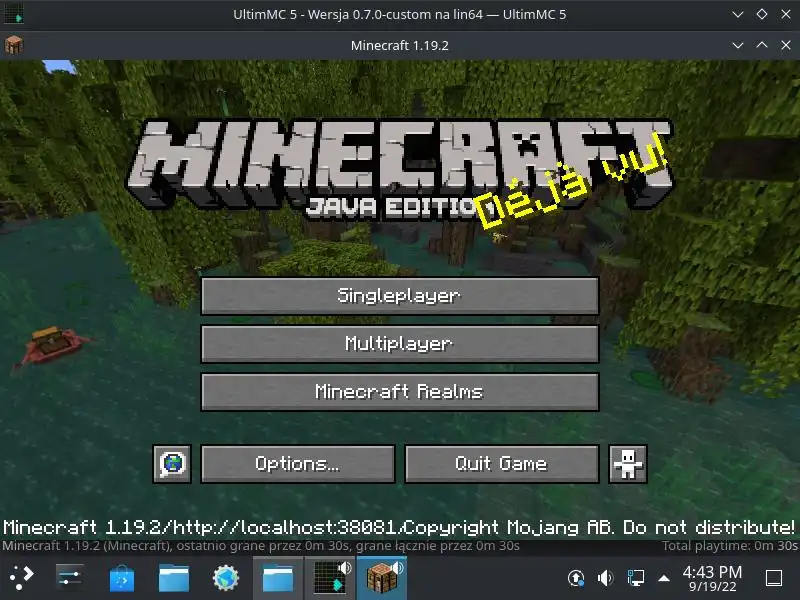
Task: Open accessibility settings icon
Action: tap(628, 464)
